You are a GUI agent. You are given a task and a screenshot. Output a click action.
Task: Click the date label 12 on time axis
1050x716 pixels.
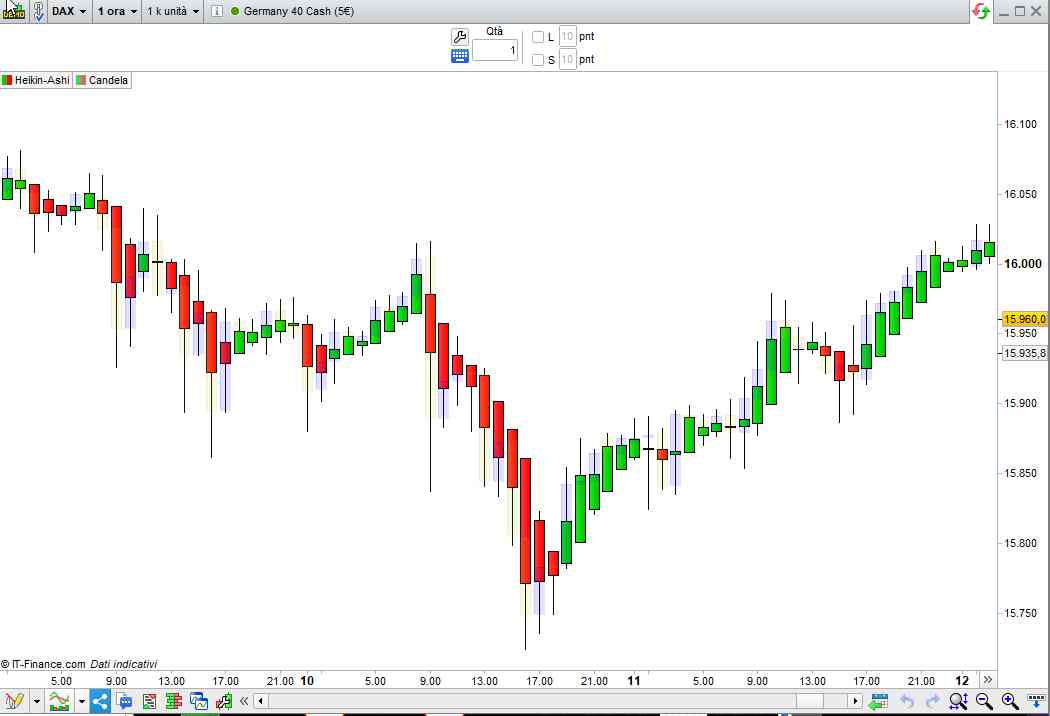[962, 681]
